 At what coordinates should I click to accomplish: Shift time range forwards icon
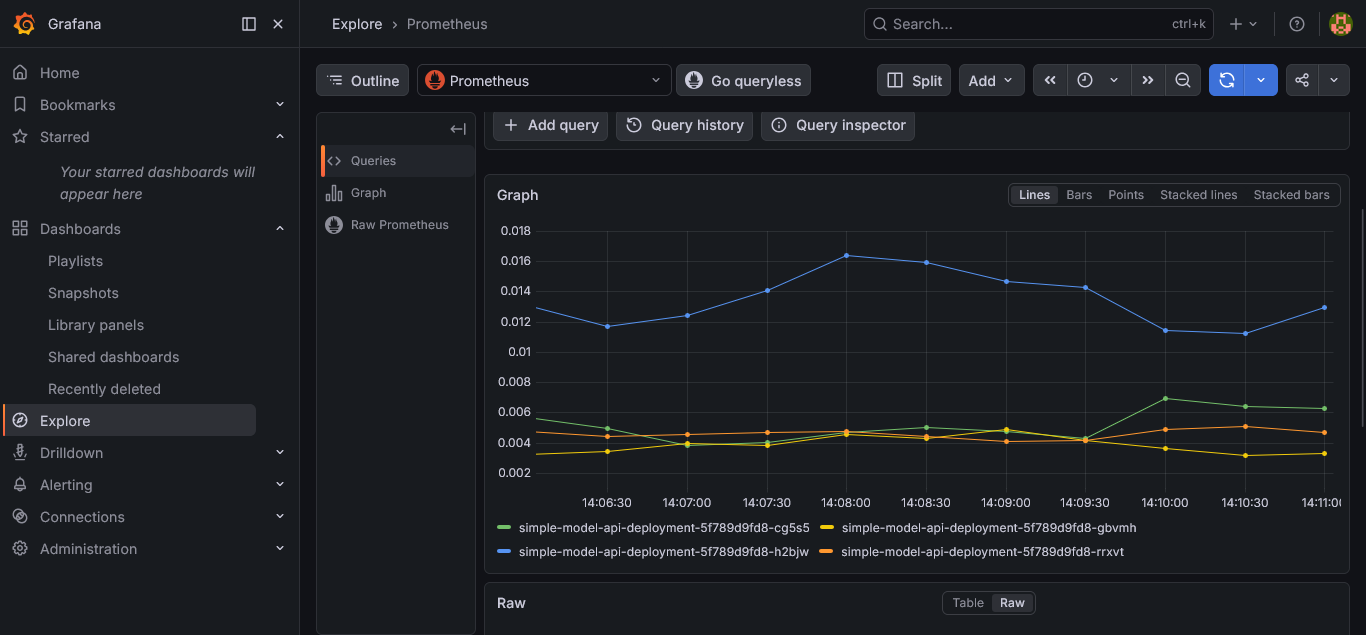coord(1147,81)
